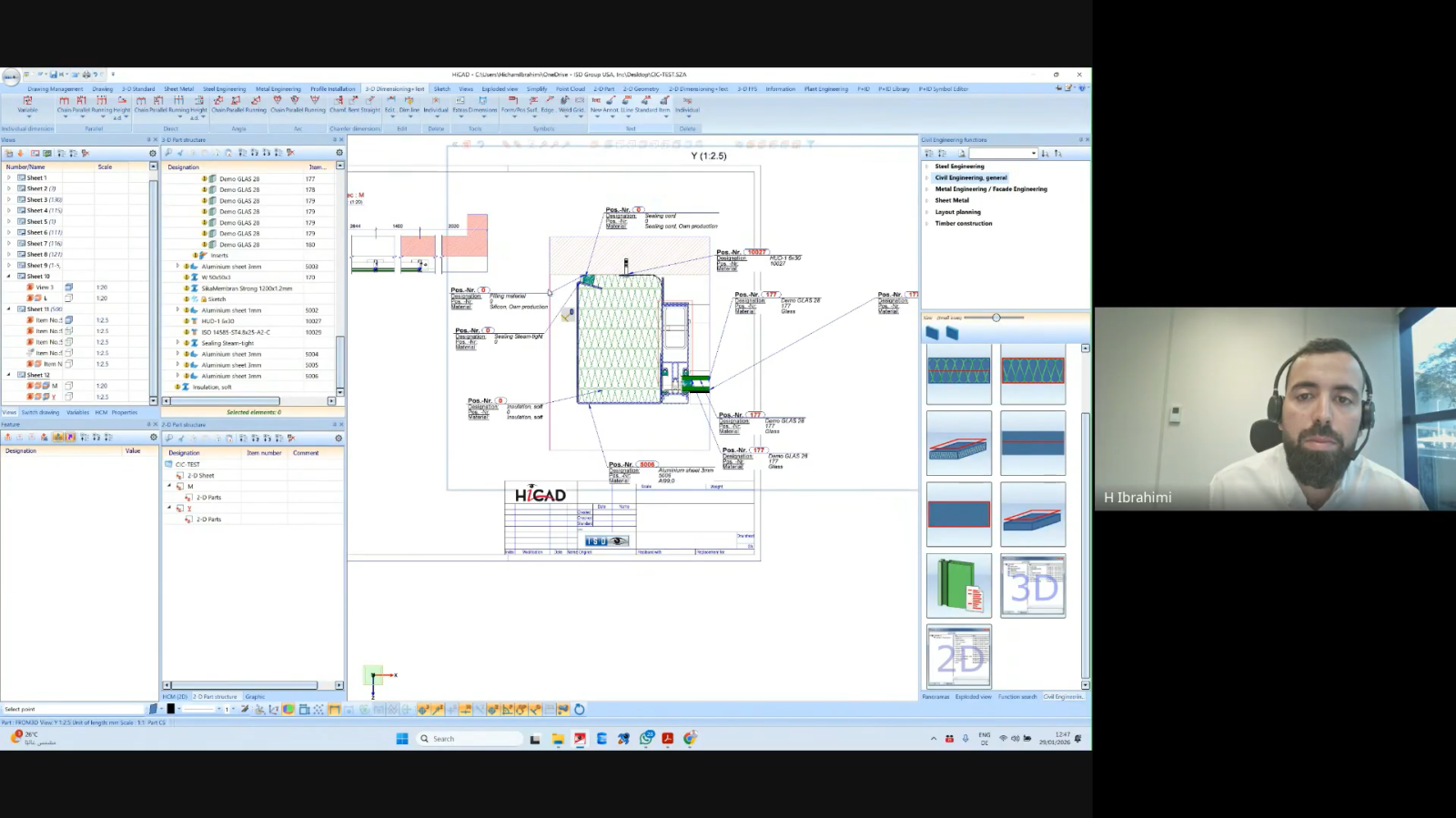This screenshot has width=1456, height=818.
Task: Expand Sheet 5 in the Views tree
Action: pos(9,222)
